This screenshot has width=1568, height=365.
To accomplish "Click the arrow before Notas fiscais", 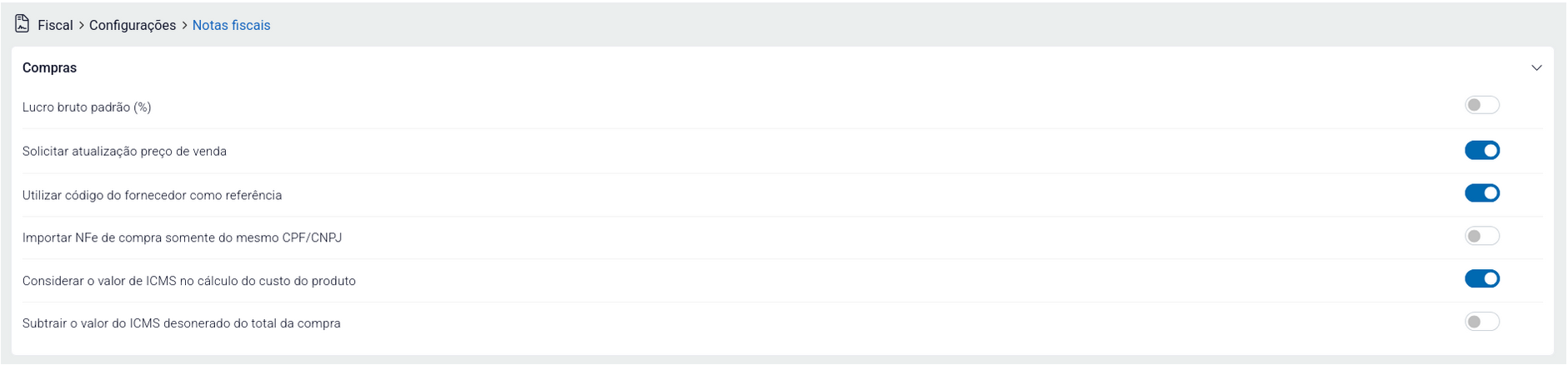I will tap(184, 26).
